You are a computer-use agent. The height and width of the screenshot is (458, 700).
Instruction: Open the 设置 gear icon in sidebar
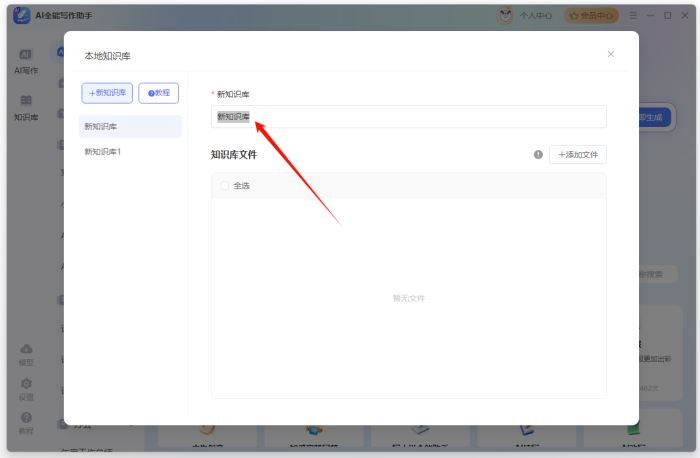pos(26,383)
